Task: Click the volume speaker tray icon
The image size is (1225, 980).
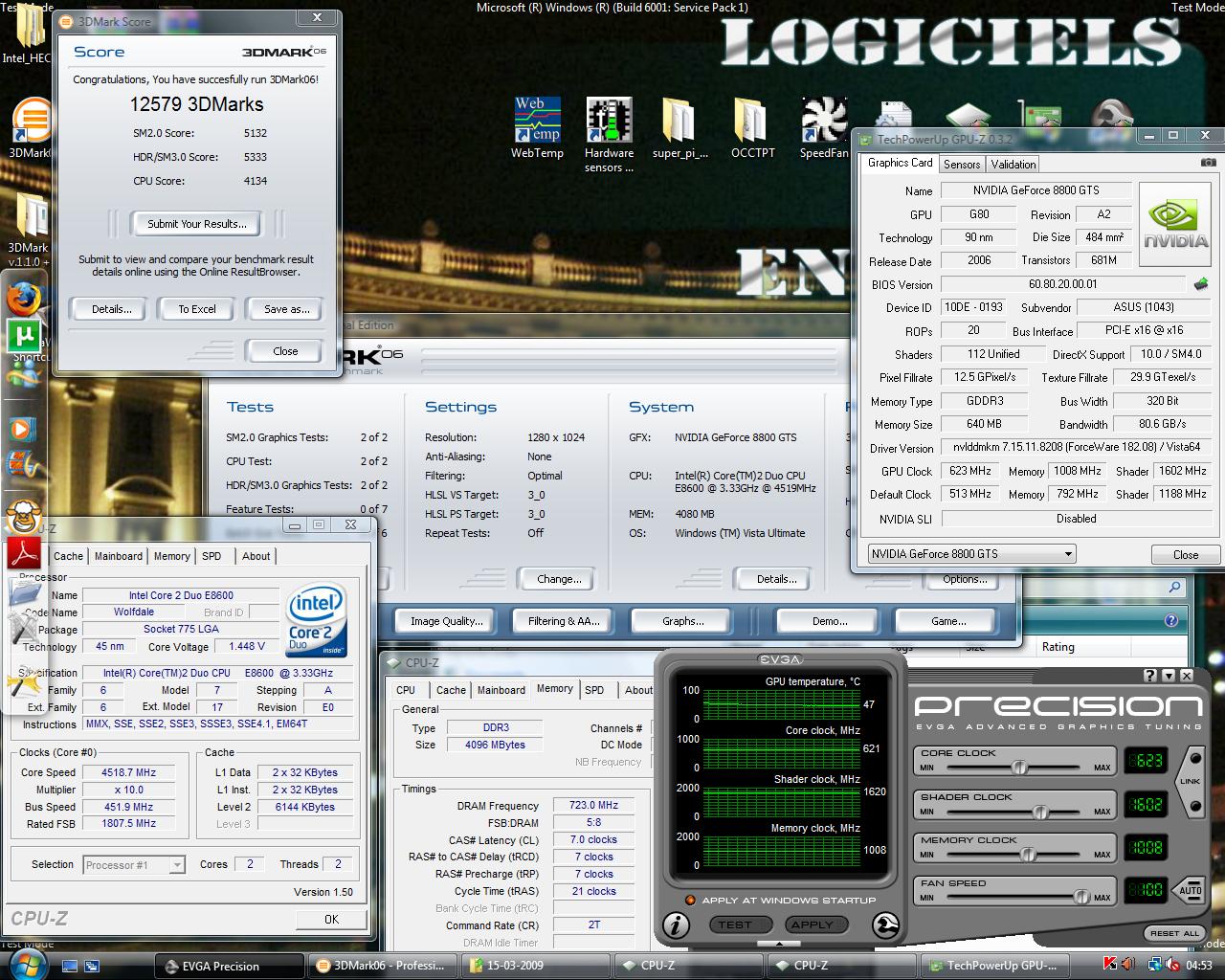Action: point(1127,965)
